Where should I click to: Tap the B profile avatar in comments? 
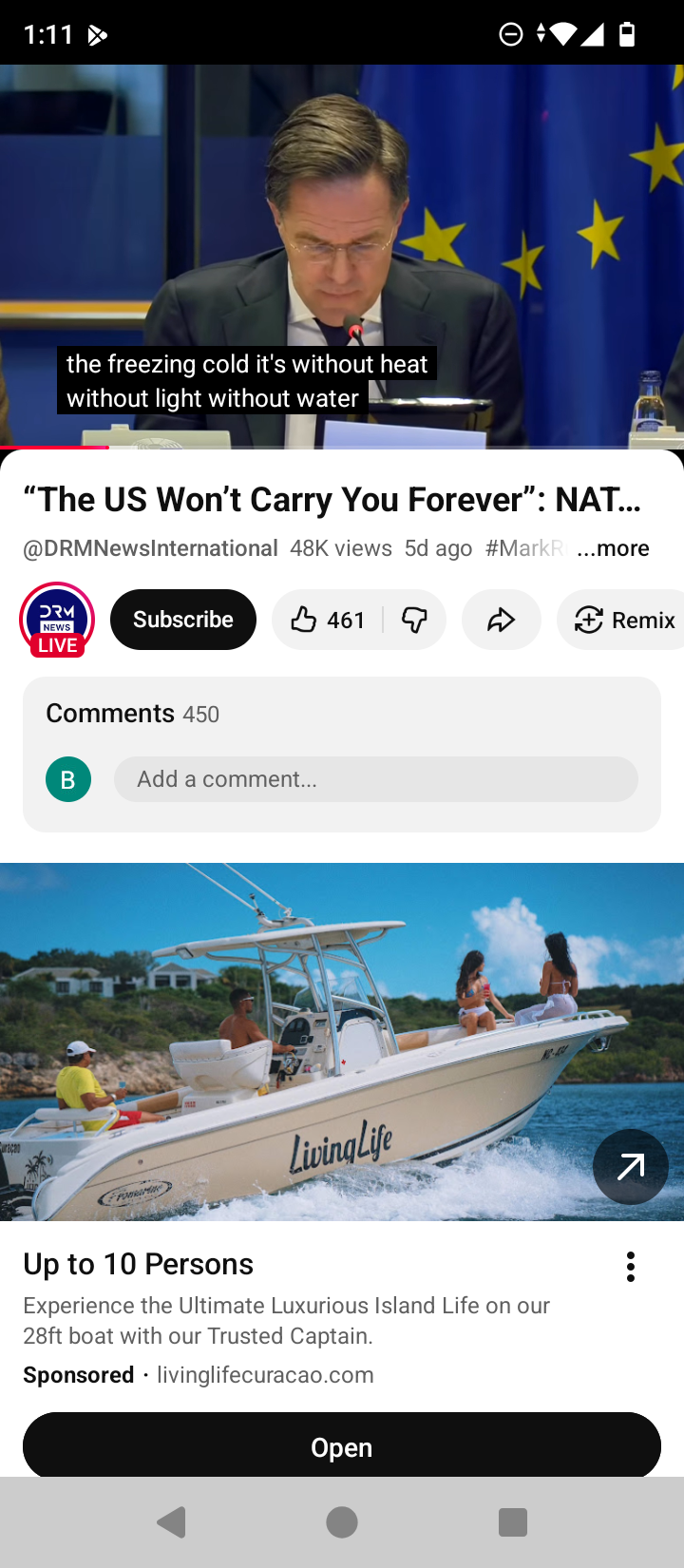pyautogui.click(x=68, y=779)
